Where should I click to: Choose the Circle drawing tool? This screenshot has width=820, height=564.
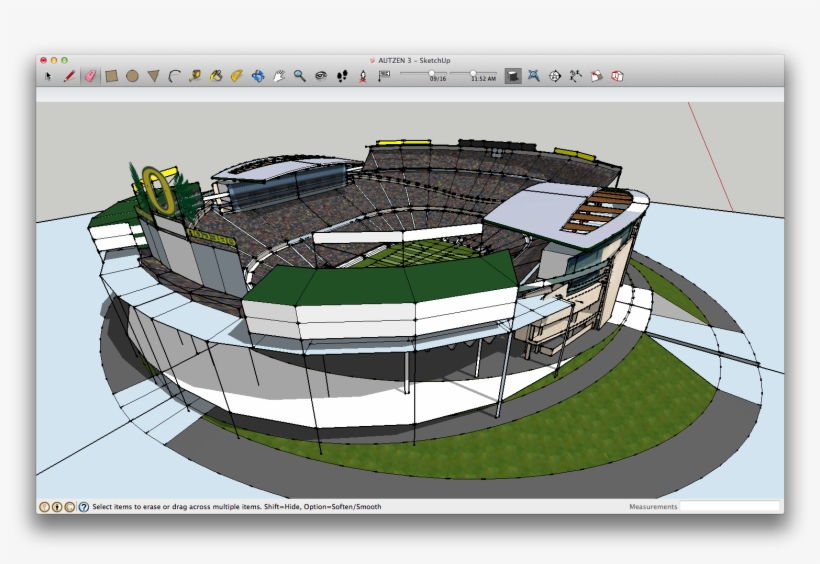point(132,76)
